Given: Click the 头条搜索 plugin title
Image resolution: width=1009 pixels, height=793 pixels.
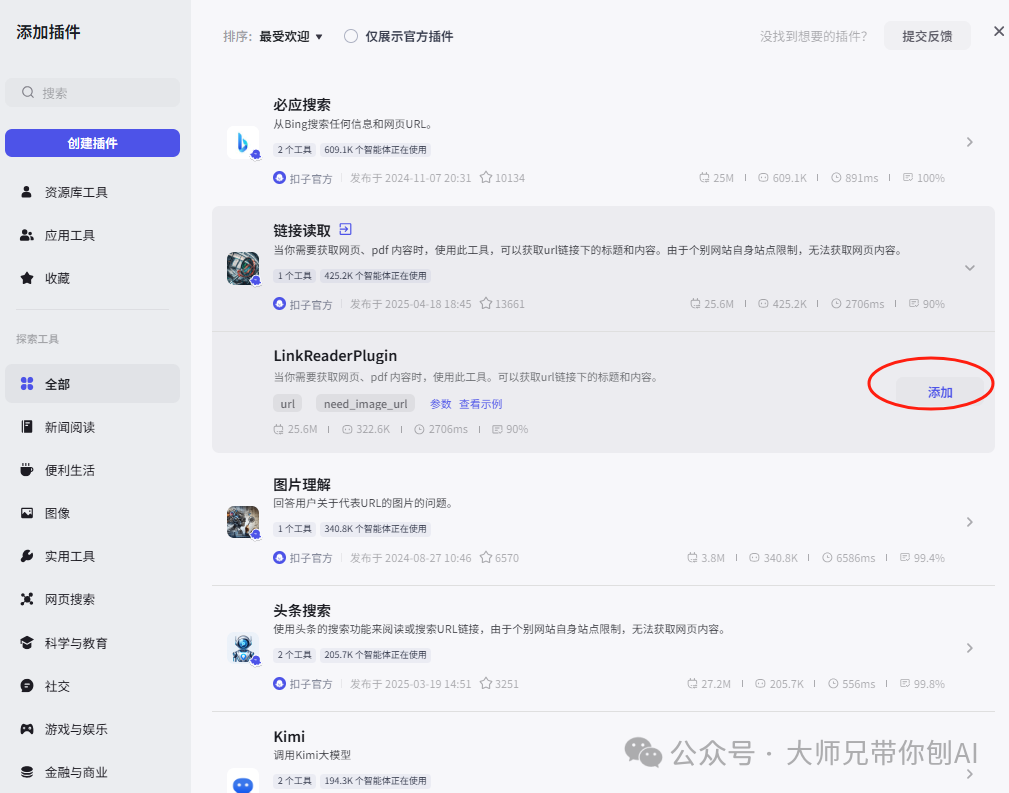Looking at the screenshot, I should 302,611.
